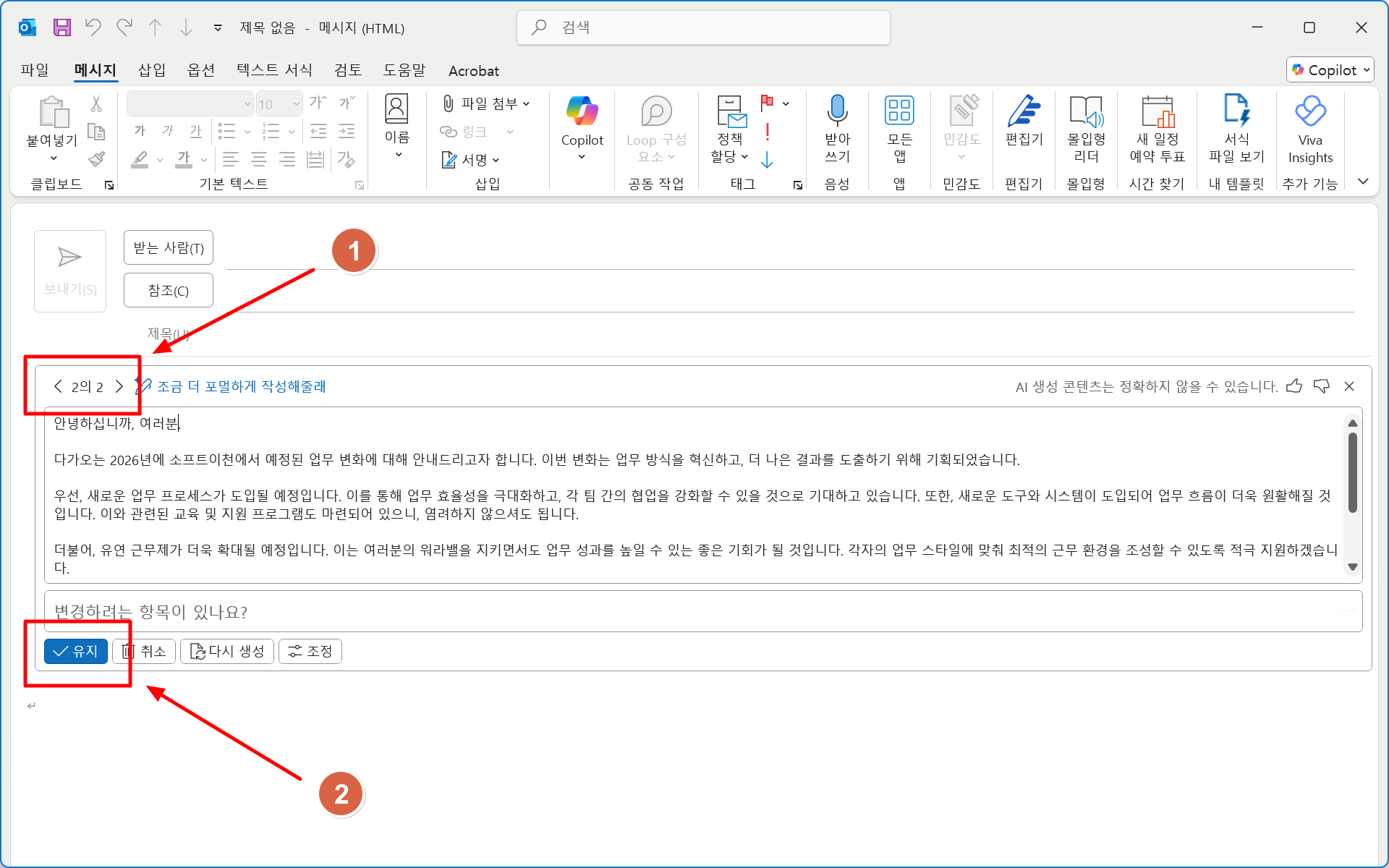Click the thumbs up feedback icon

(x=1294, y=386)
